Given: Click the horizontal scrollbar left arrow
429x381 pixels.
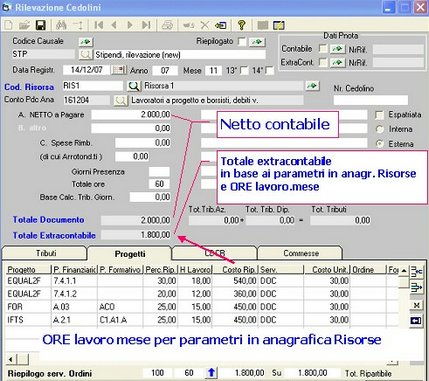Looking at the screenshot, I should pos(11,359).
